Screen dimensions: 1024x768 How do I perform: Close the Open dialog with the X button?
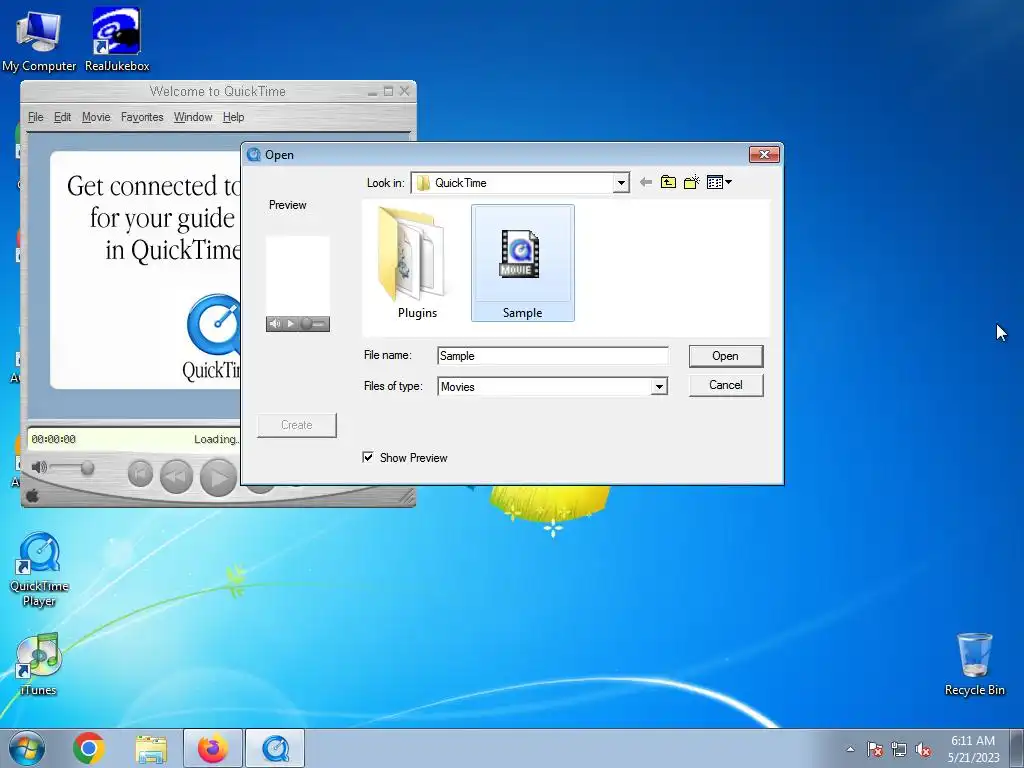pos(764,154)
